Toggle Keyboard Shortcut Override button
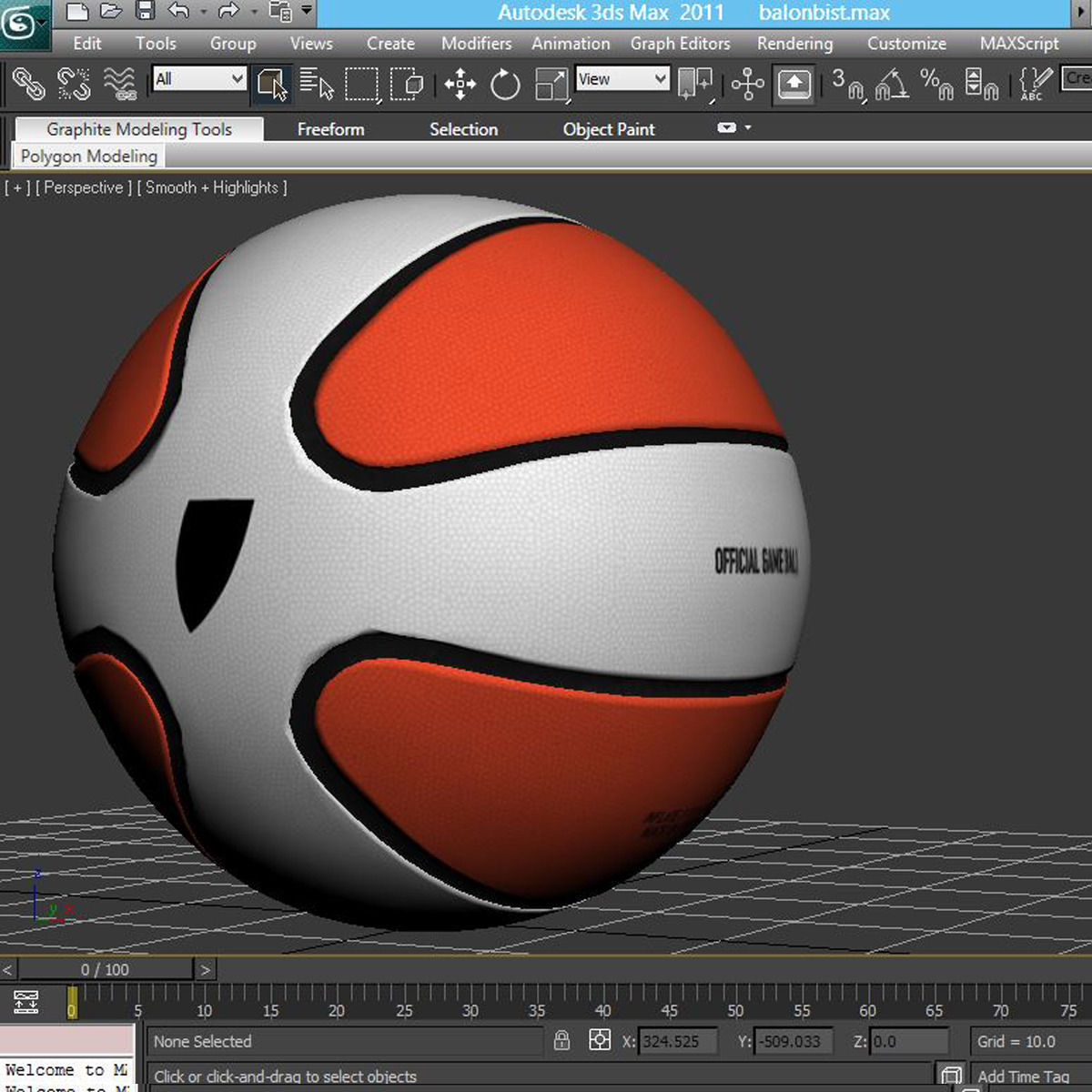 pyautogui.click(x=794, y=85)
